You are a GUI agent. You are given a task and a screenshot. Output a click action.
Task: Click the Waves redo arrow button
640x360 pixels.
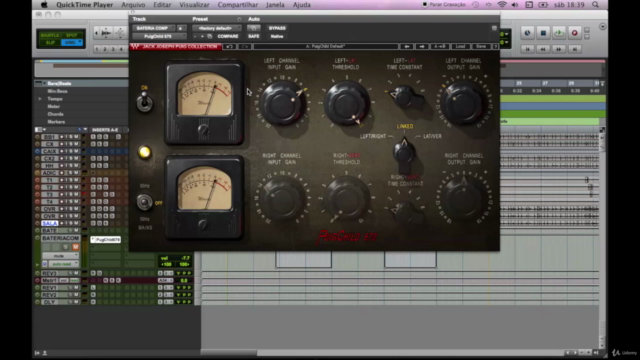[244, 47]
